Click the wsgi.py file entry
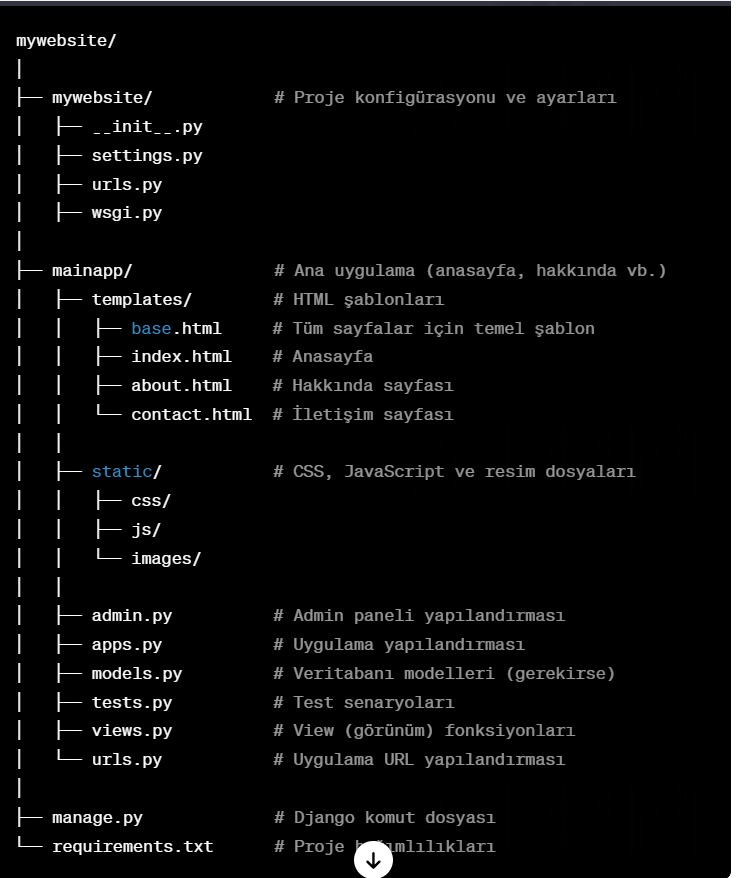The image size is (740, 878). [126, 213]
